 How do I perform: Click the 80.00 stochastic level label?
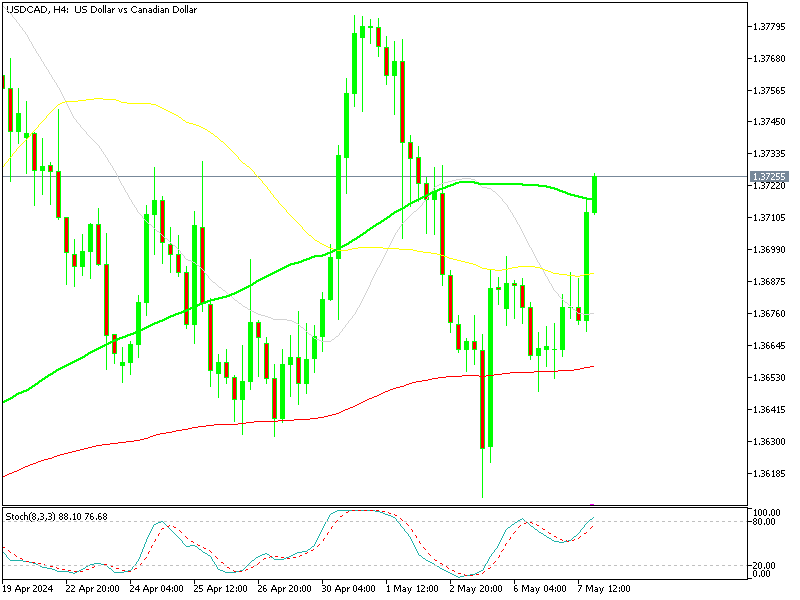(764, 522)
